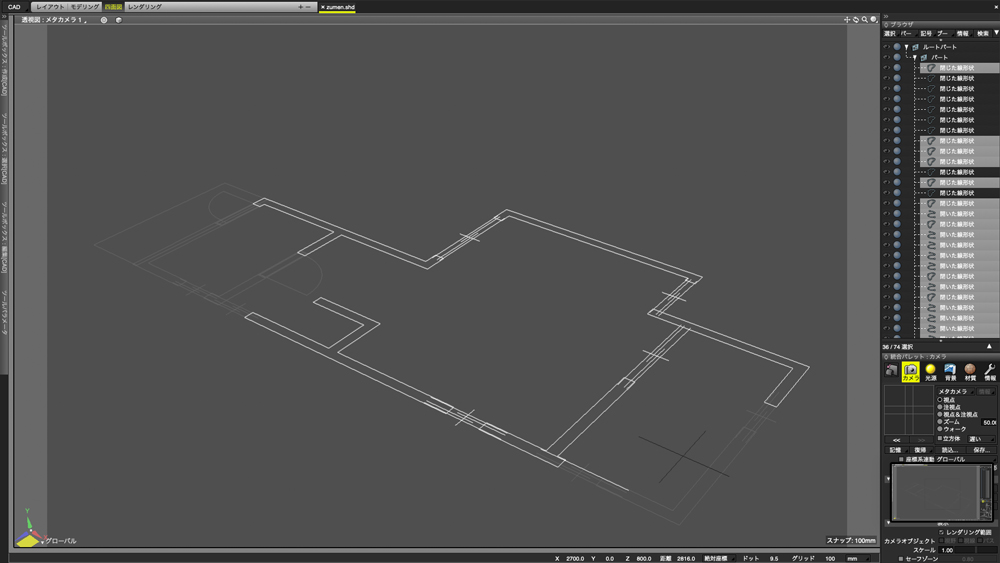Open the 光源 light source palette

[x=930, y=372]
